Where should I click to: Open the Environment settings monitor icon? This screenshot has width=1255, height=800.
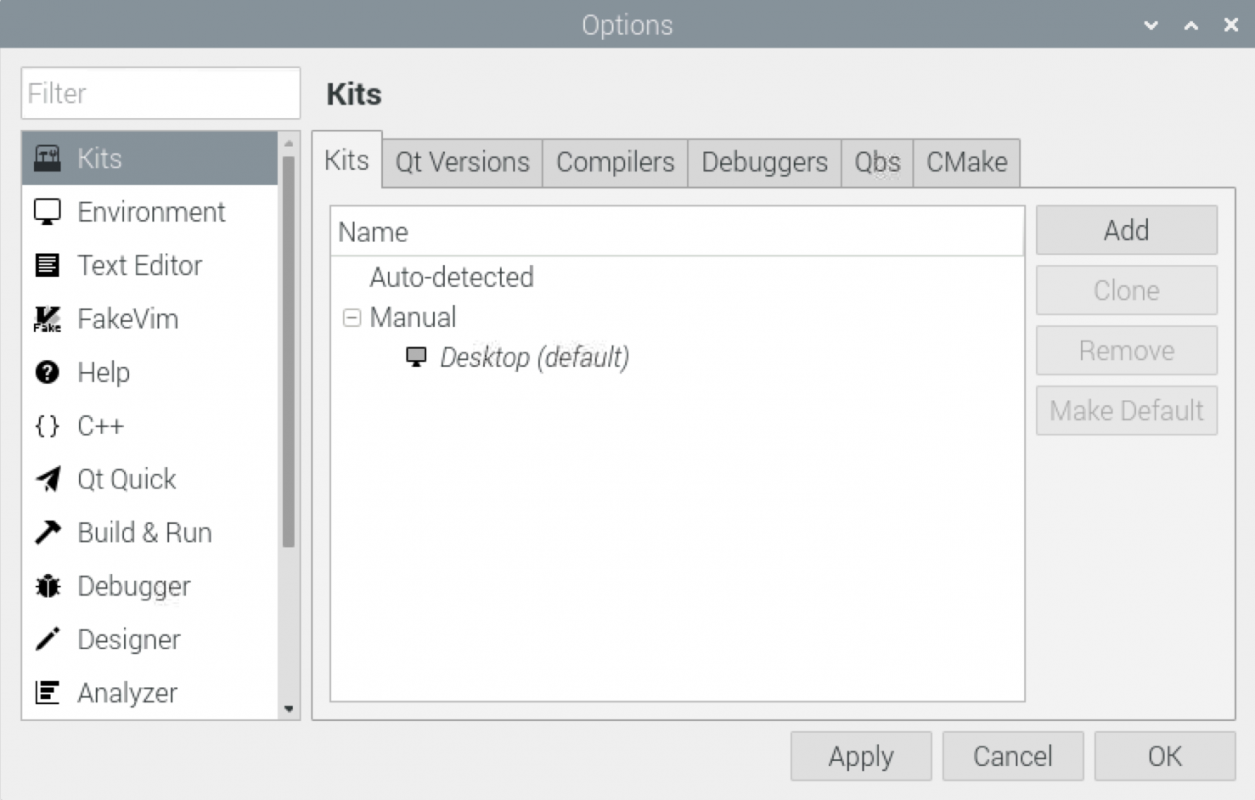pos(47,212)
